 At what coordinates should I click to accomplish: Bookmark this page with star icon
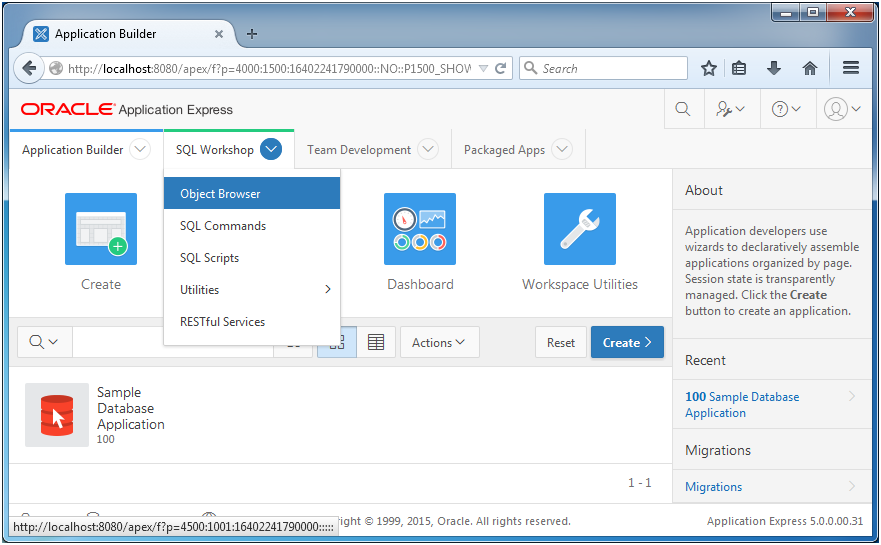pyautogui.click(x=709, y=69)
